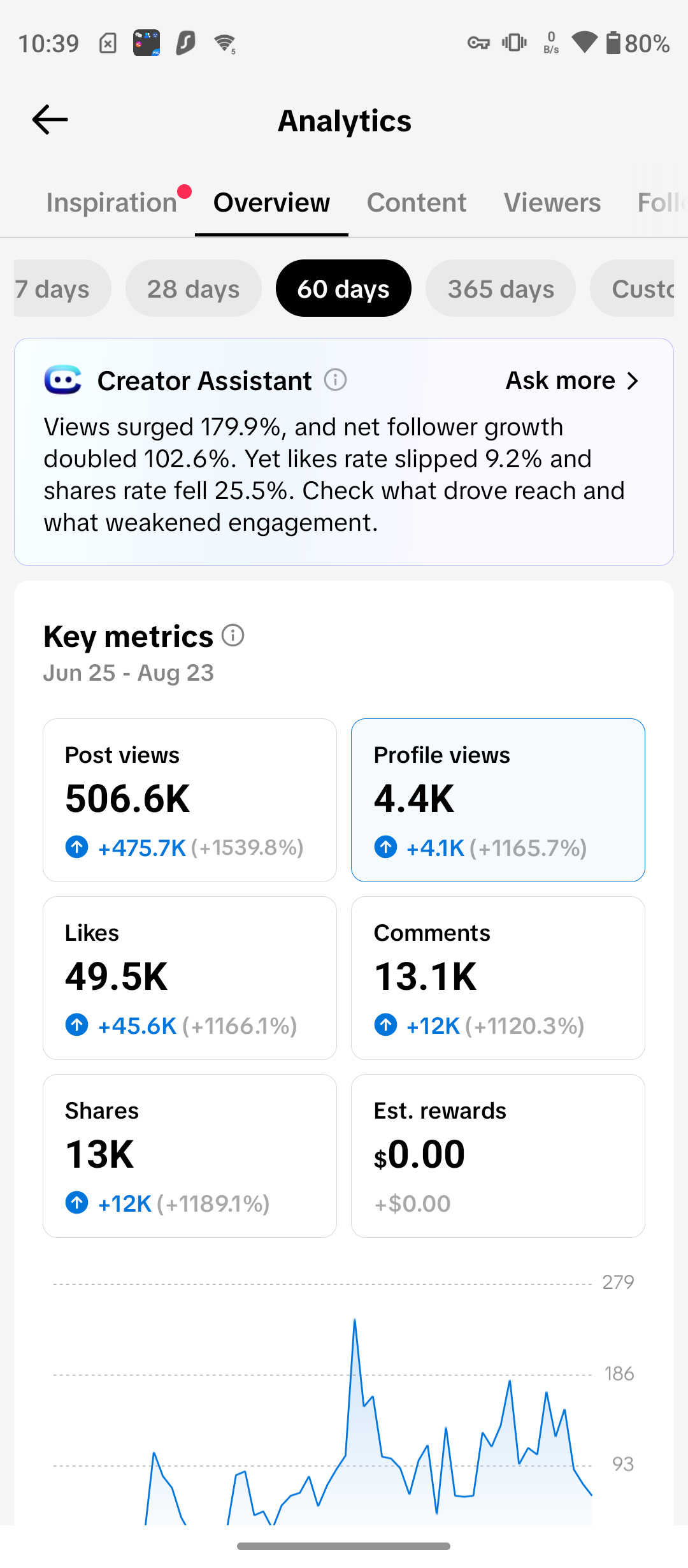Tap the Post views up-arrow icon

77,847
